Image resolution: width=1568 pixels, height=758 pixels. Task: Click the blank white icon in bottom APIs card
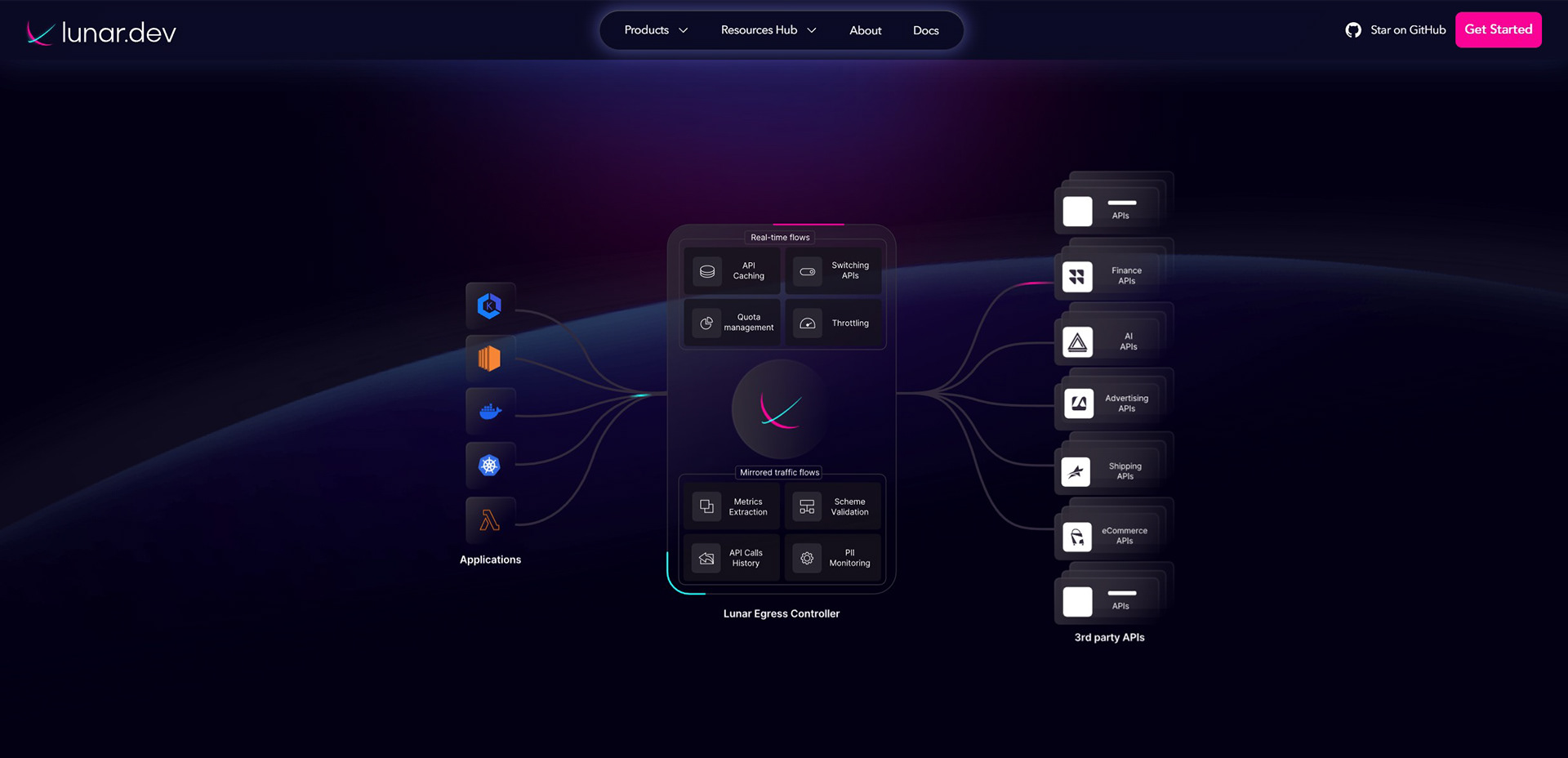pos(1077,602)
